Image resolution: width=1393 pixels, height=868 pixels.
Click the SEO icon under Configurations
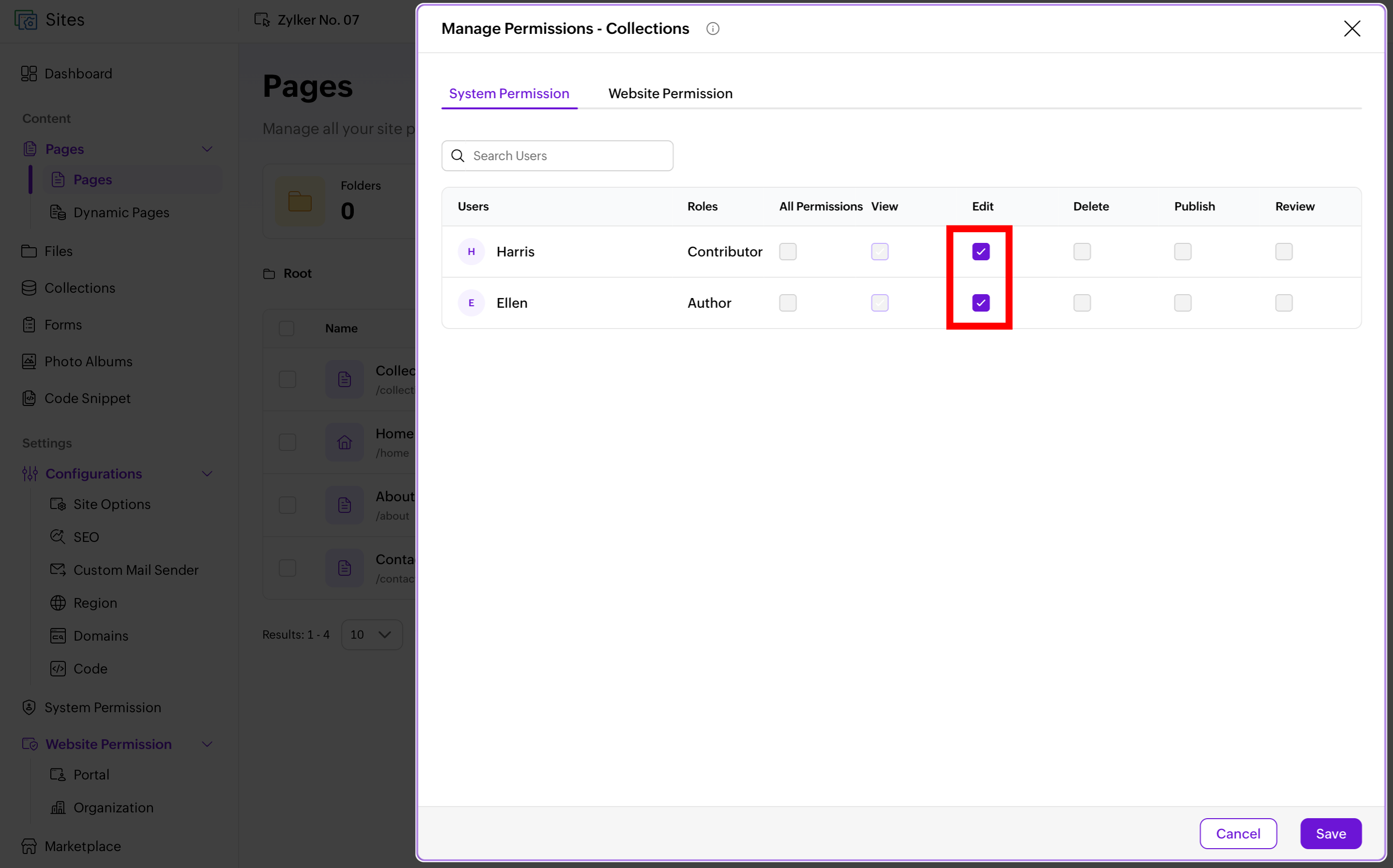point(58,537)
